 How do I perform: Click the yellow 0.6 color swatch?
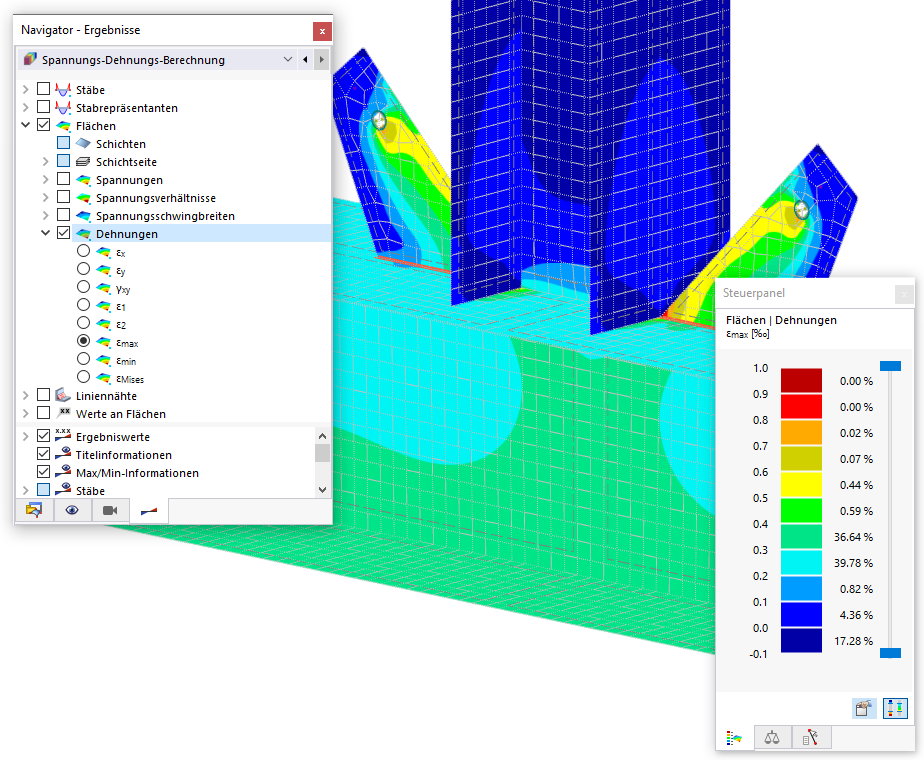tap(801, 484)
